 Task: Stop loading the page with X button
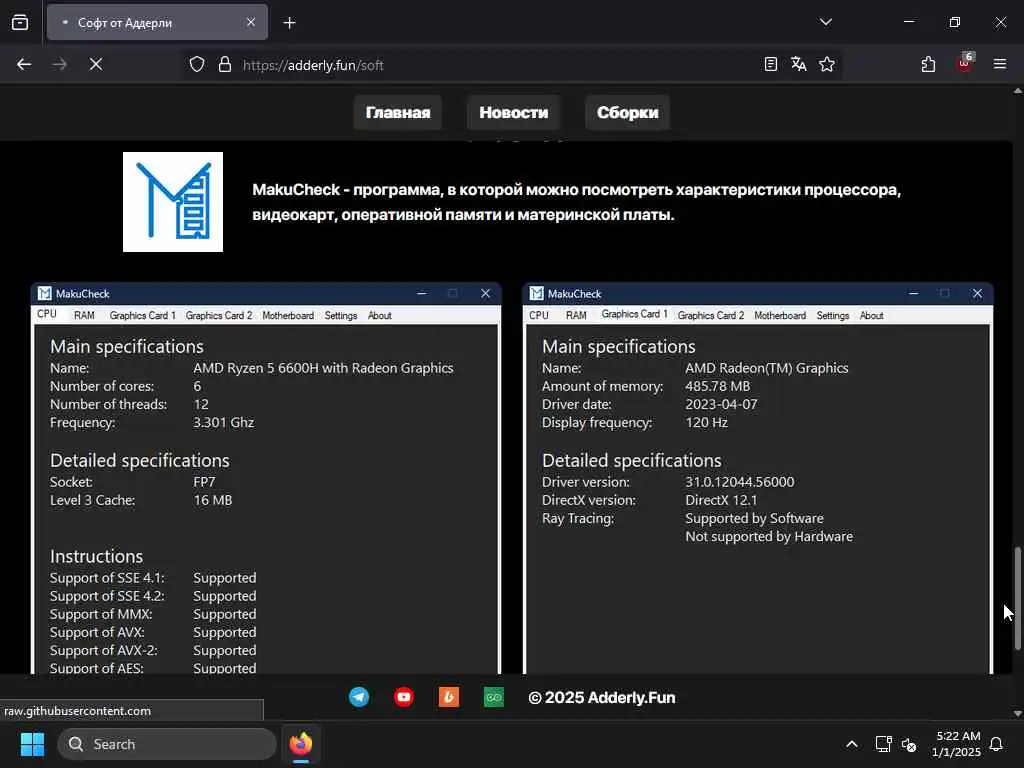(x=95, y=64)
